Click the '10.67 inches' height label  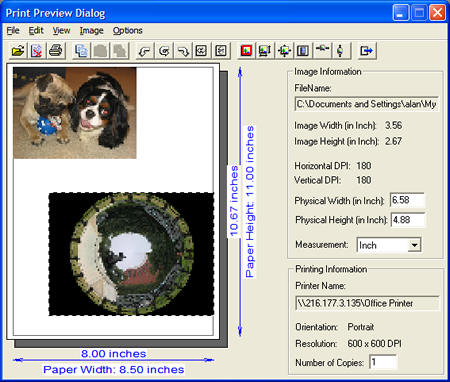tap(234, 201)
